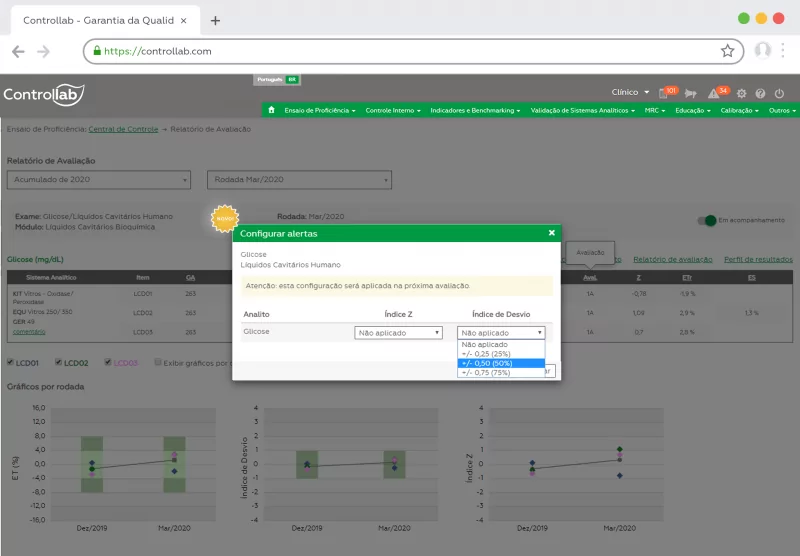Open the MRC menu
The height and width of the screenshot is (556, 800).
point(655,110)
